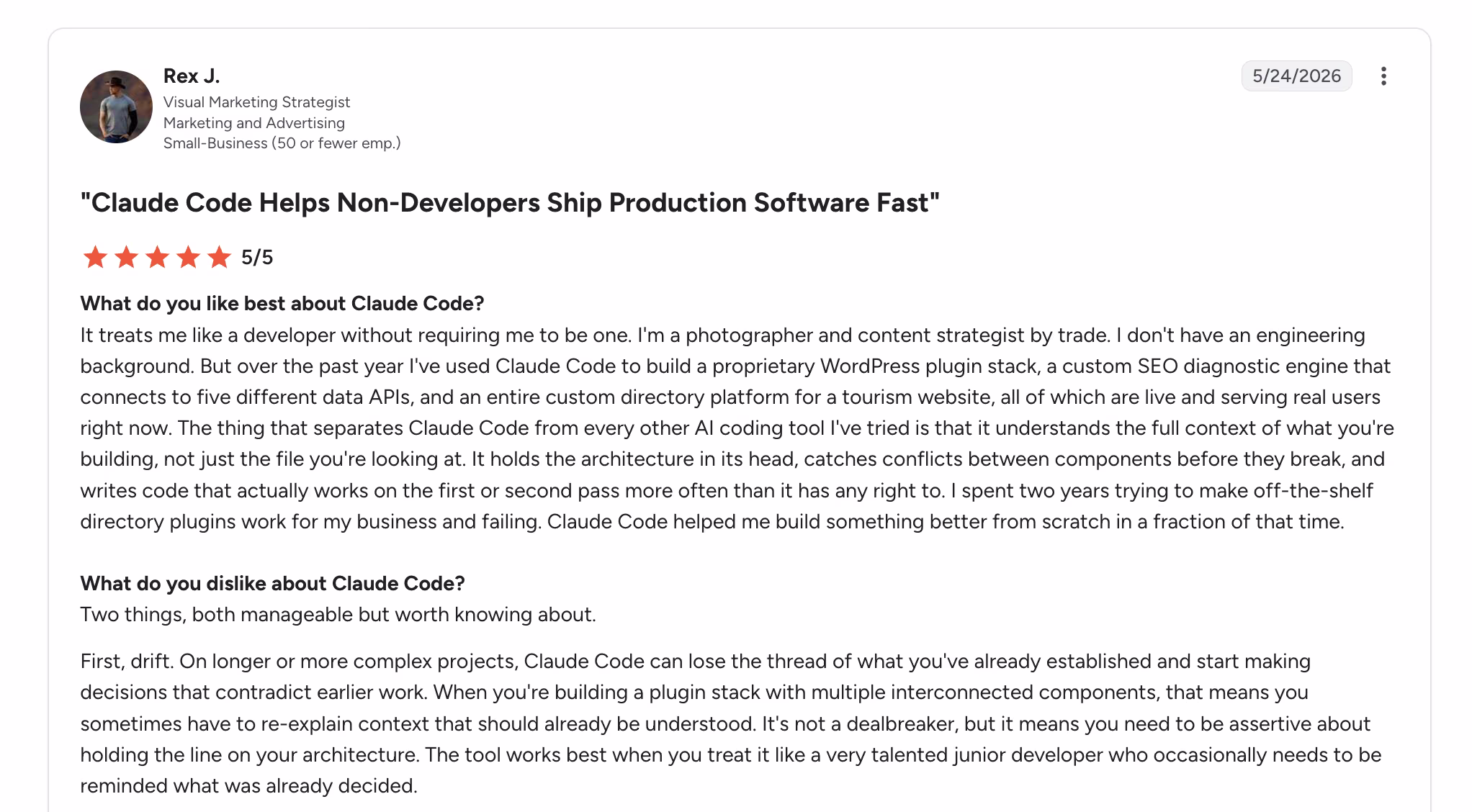Click the reviewer name Rex J.

click(x=192, y=76)
